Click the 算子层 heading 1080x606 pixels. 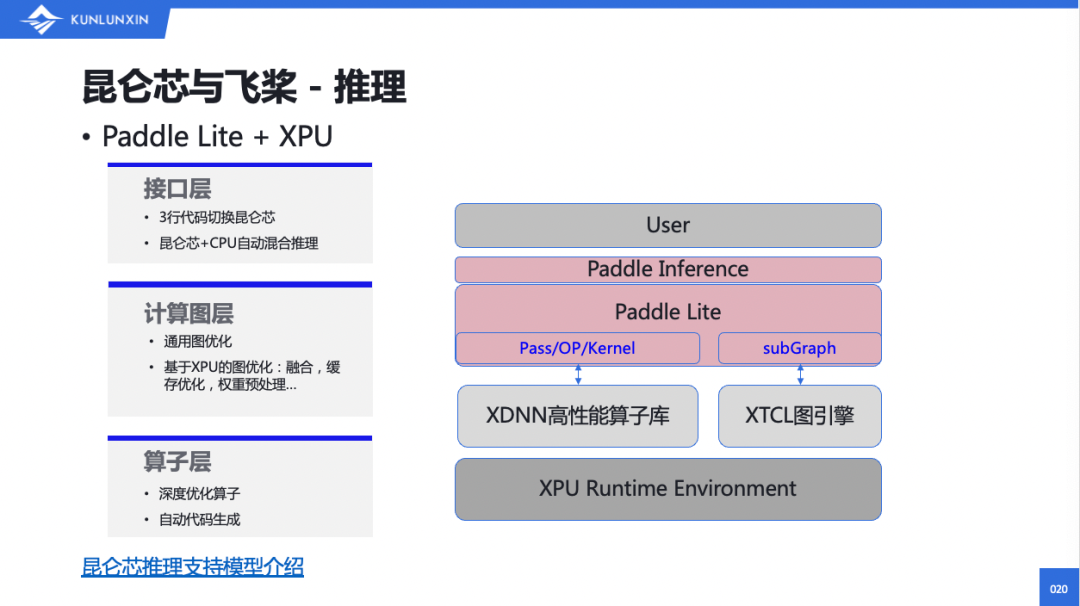[177, 461]
